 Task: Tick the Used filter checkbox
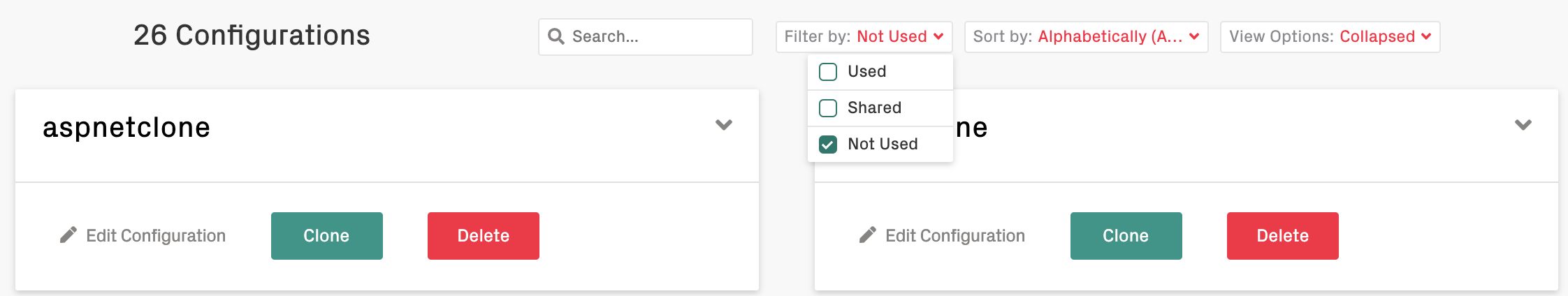pyautogui.click(x=828, y=72)
